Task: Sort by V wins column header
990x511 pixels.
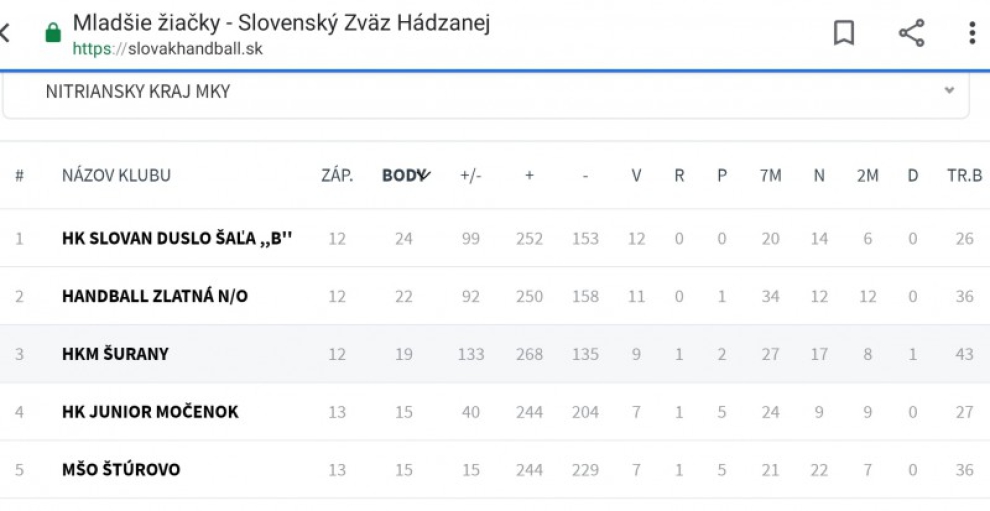Action: click(x=636, y=175)
